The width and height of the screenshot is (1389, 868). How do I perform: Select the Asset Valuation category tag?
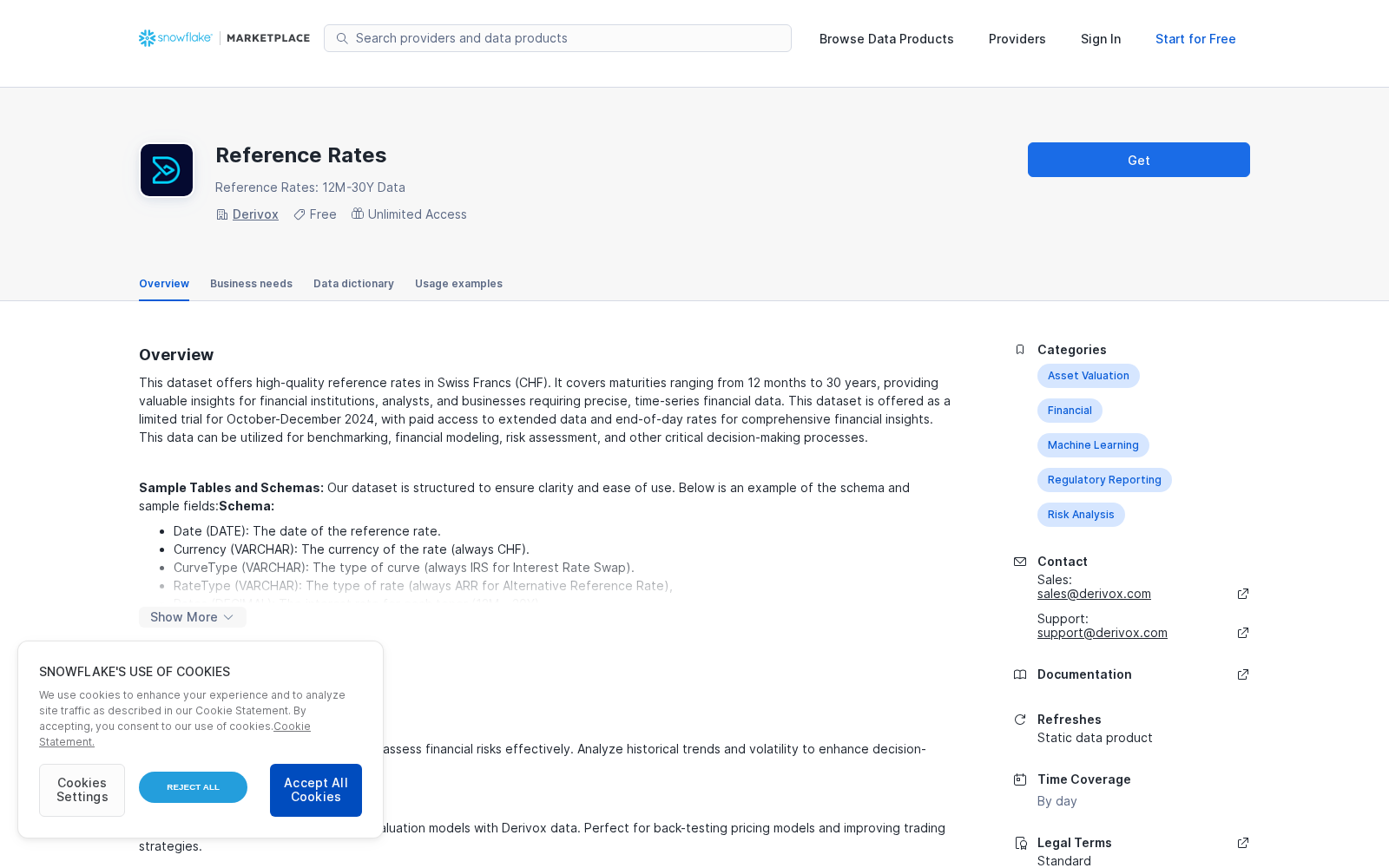(1089, 376)
